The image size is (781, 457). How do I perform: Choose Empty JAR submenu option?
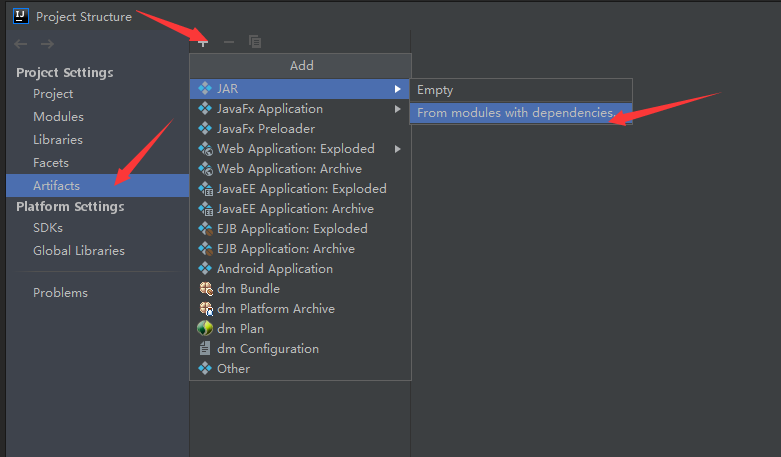pyautogui.click(x=521, y=90)
